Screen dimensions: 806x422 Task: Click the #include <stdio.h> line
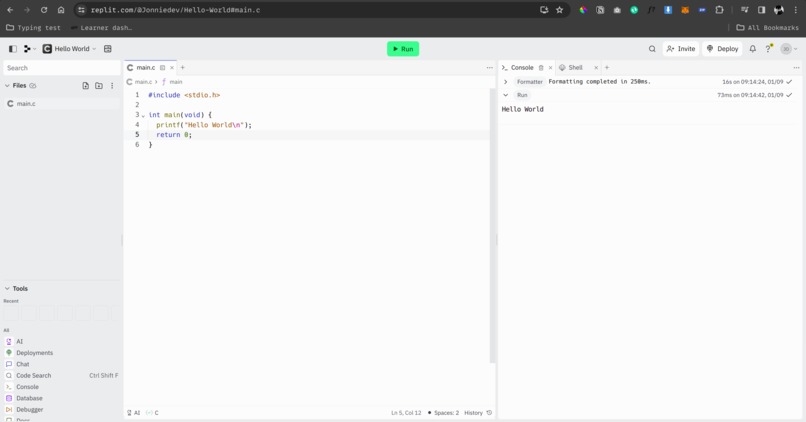click(x=184, y=95)
